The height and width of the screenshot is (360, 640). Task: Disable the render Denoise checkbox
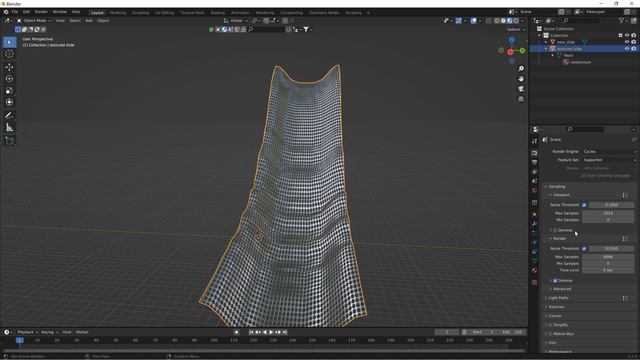point(555,281)
